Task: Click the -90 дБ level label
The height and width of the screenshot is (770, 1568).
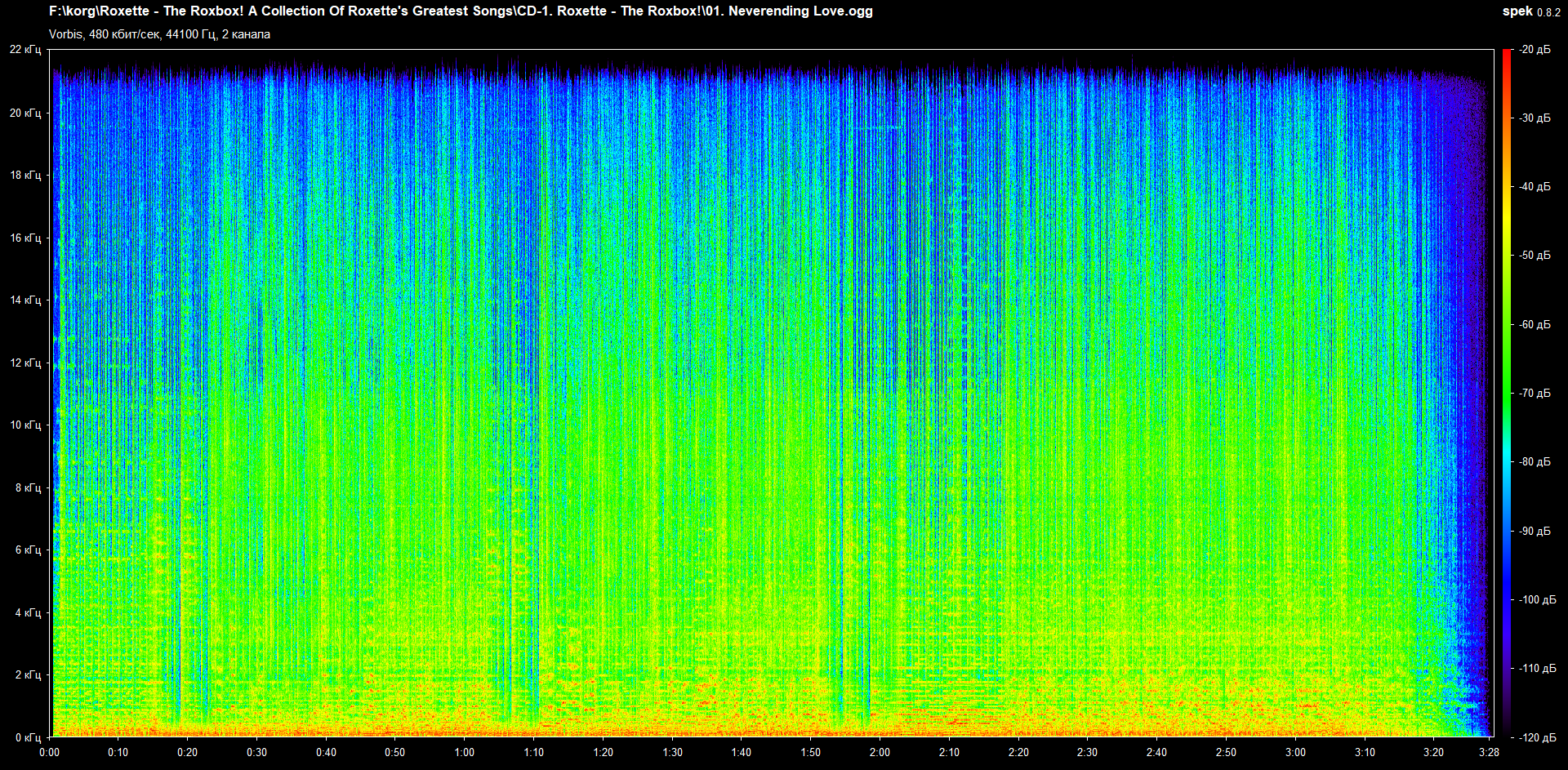Action: (1534, 531)
